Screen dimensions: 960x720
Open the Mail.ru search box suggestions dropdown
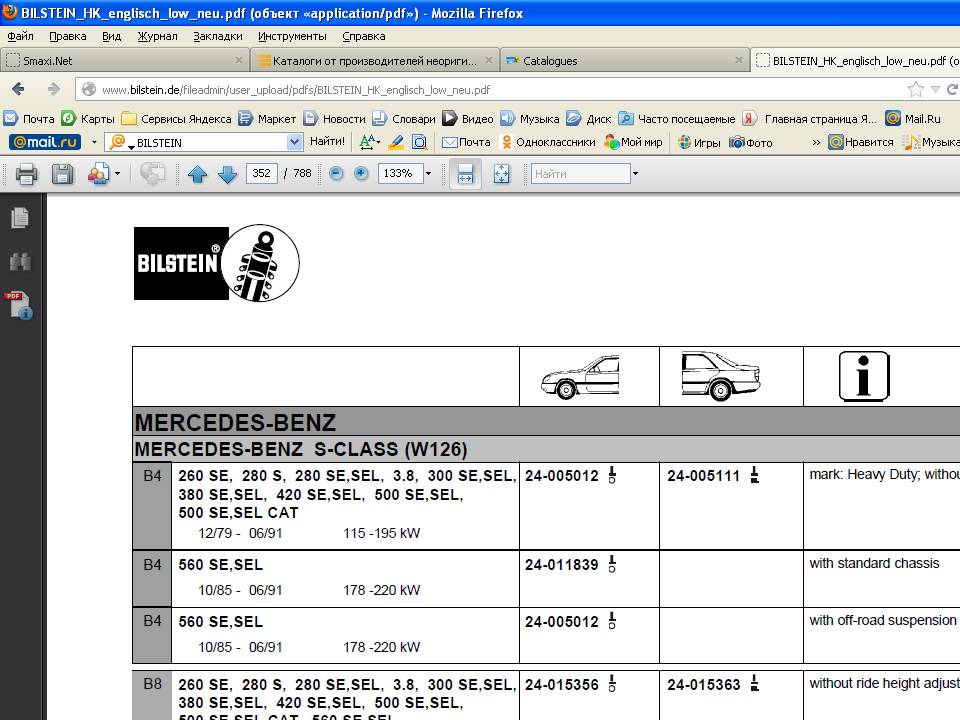(294, 142)
